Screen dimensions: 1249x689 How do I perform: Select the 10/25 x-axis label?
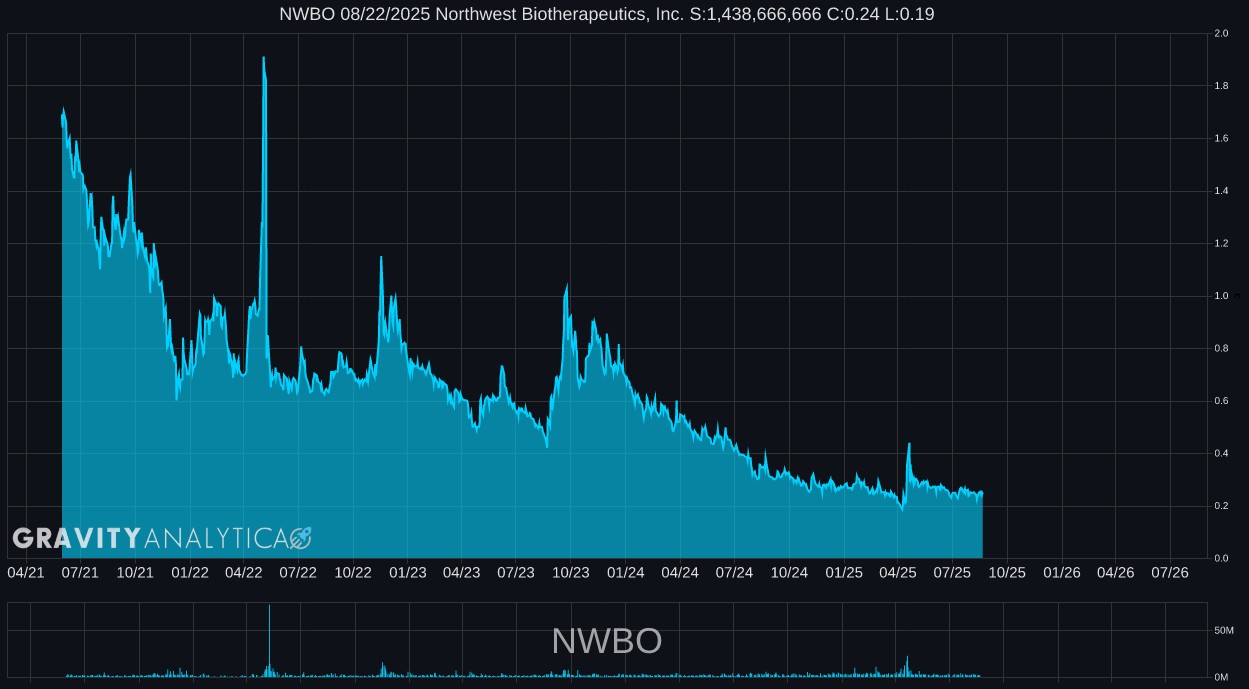tap(1007, 572)
